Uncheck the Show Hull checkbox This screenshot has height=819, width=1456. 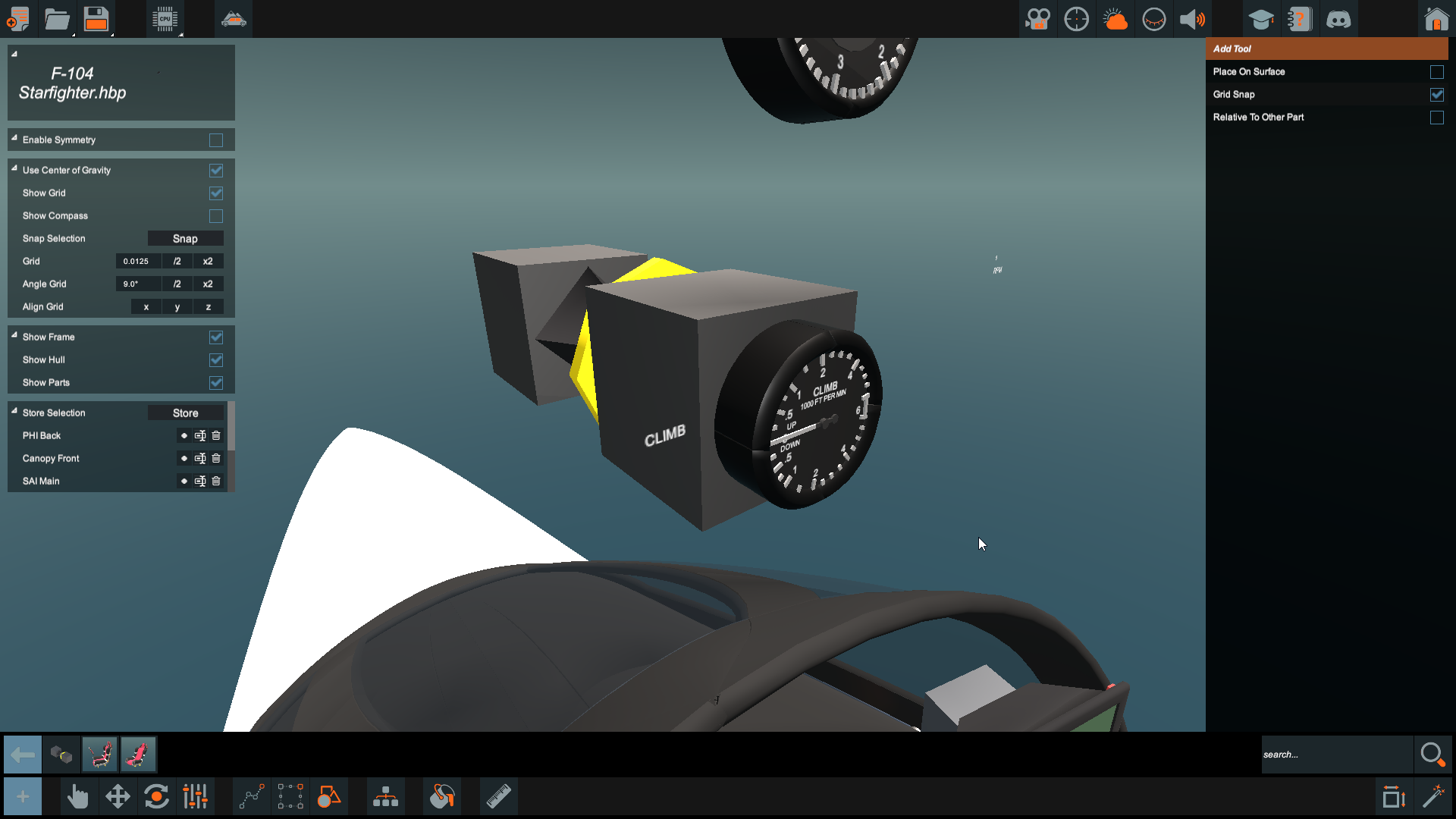pyautogui.click(x=216, y=360)
